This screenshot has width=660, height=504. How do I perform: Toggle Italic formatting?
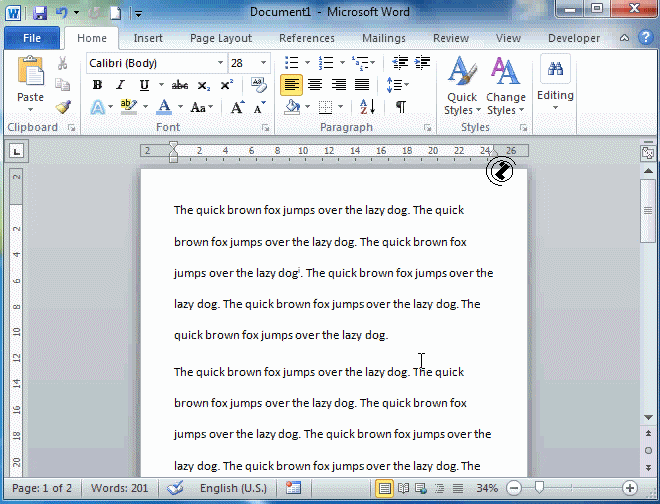click(x=118, y=85)
